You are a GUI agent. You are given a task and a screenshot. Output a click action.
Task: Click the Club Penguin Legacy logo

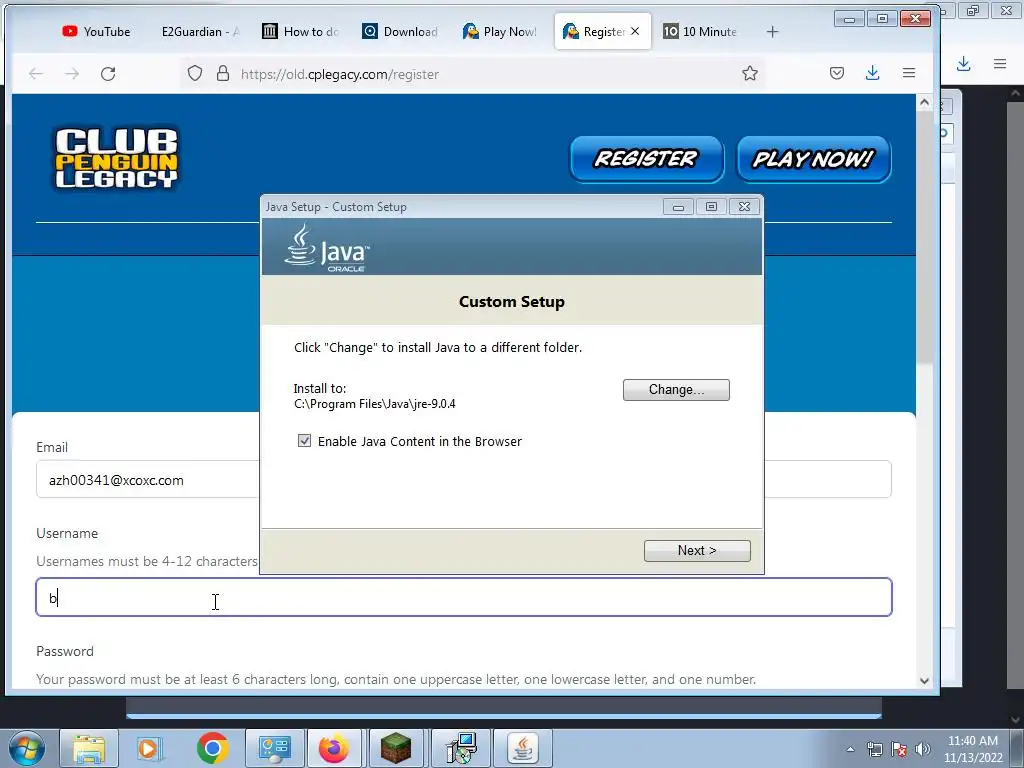click(116, 159)
